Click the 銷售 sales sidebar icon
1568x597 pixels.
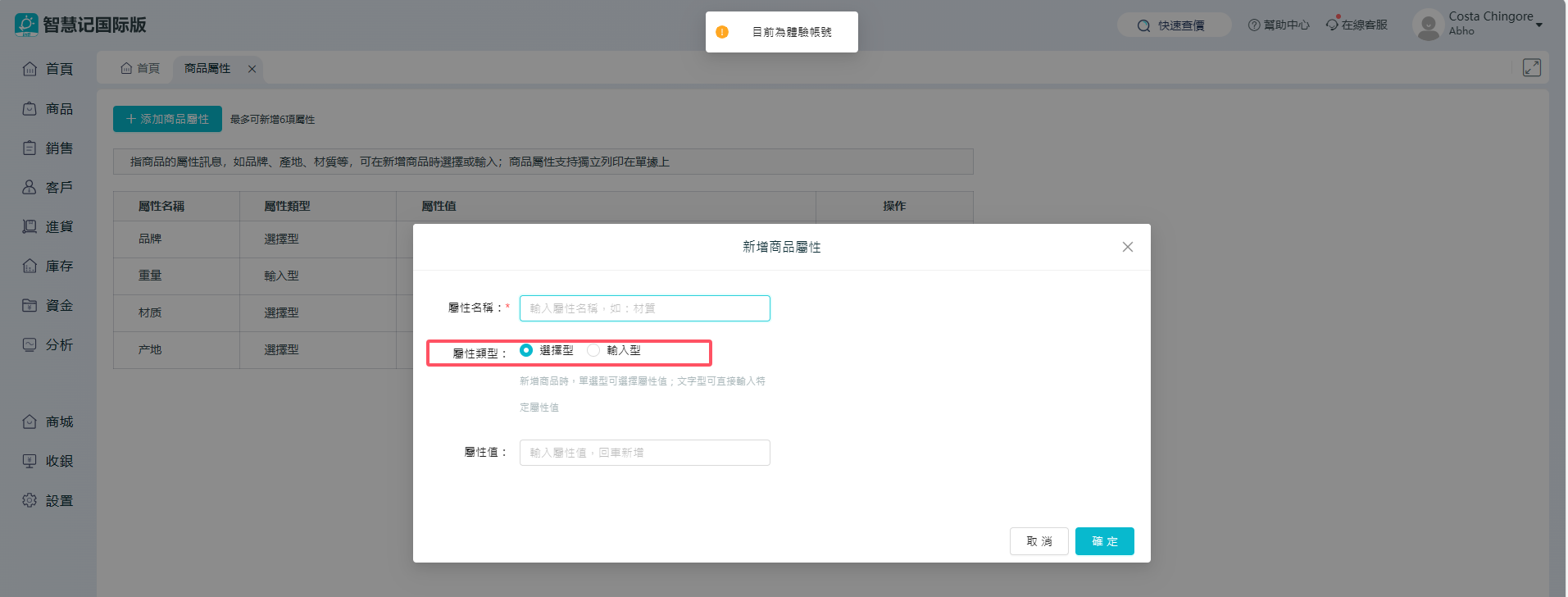point(30,148)
